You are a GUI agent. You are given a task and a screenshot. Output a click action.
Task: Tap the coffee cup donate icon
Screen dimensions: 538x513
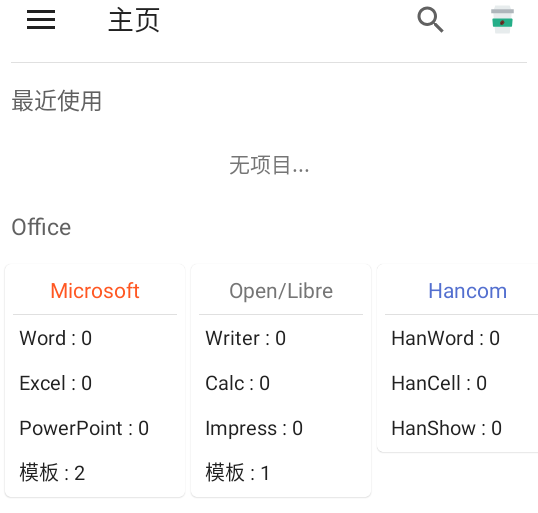502,20
